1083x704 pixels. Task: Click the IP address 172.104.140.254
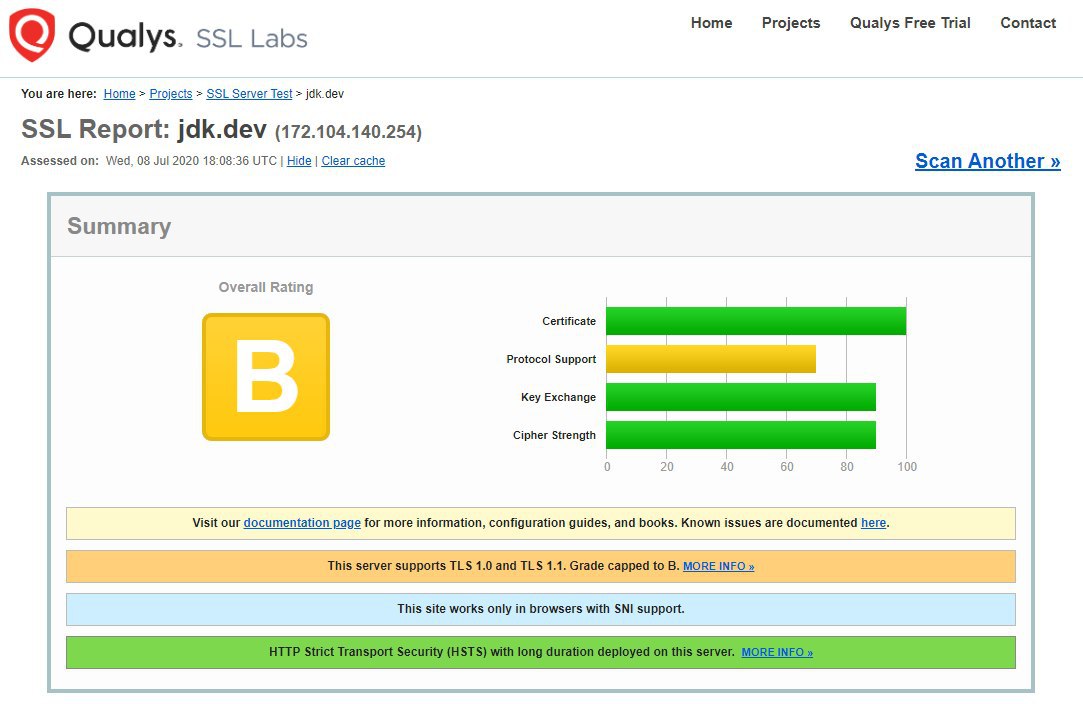(348, 132)
